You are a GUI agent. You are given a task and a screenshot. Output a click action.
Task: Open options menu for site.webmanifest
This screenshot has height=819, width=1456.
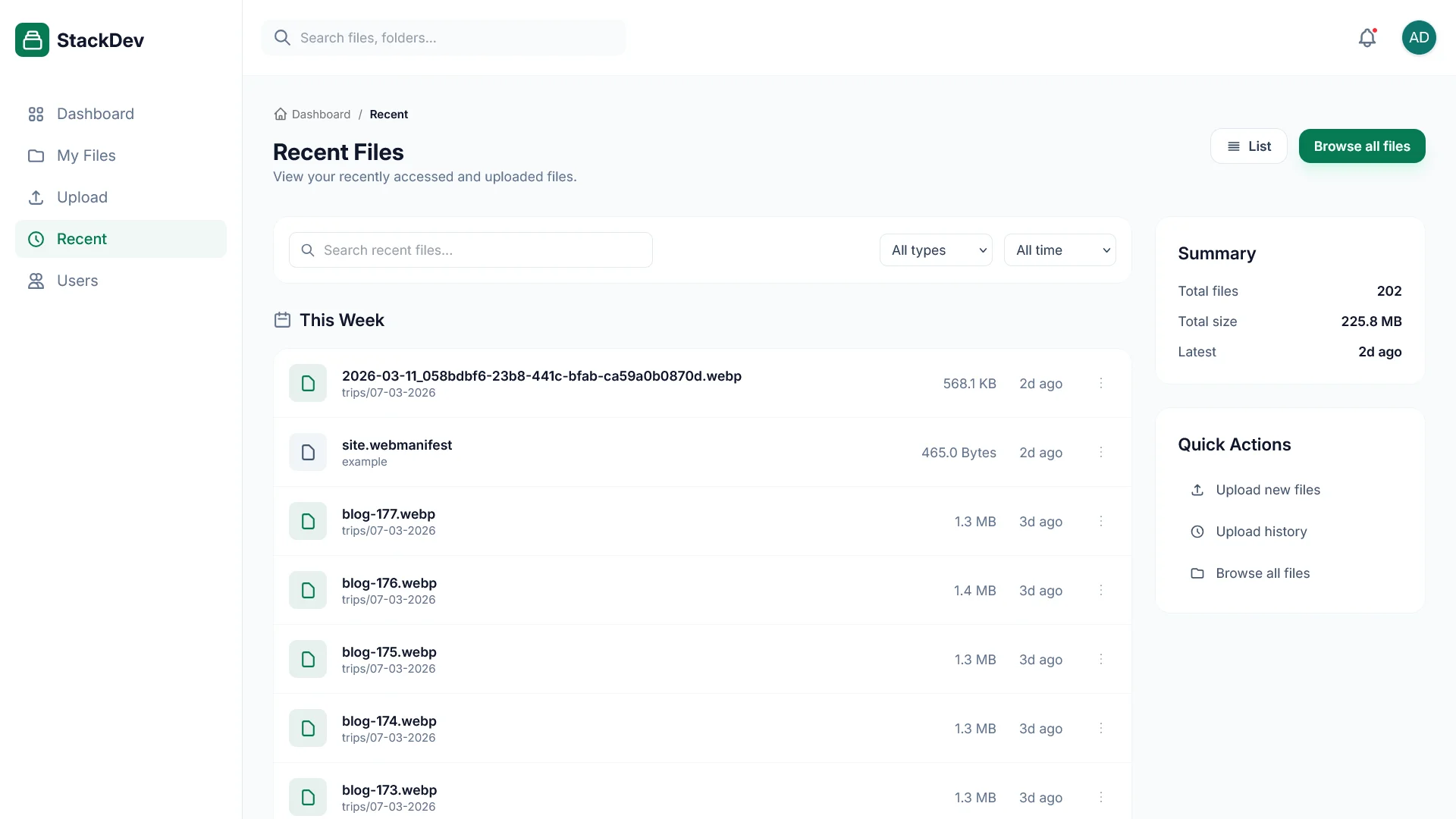coord(1101,452)
